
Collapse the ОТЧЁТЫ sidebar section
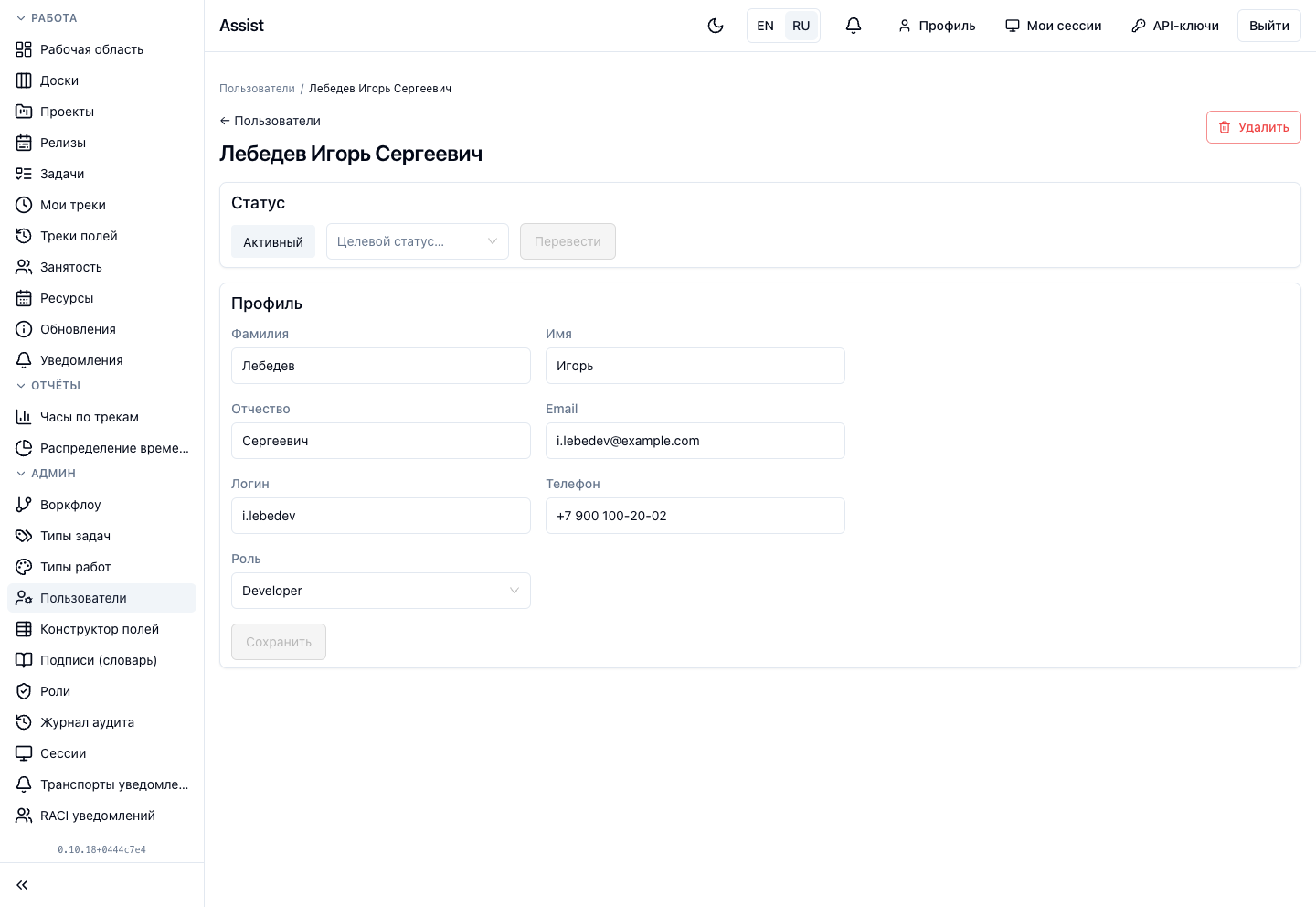48,386
